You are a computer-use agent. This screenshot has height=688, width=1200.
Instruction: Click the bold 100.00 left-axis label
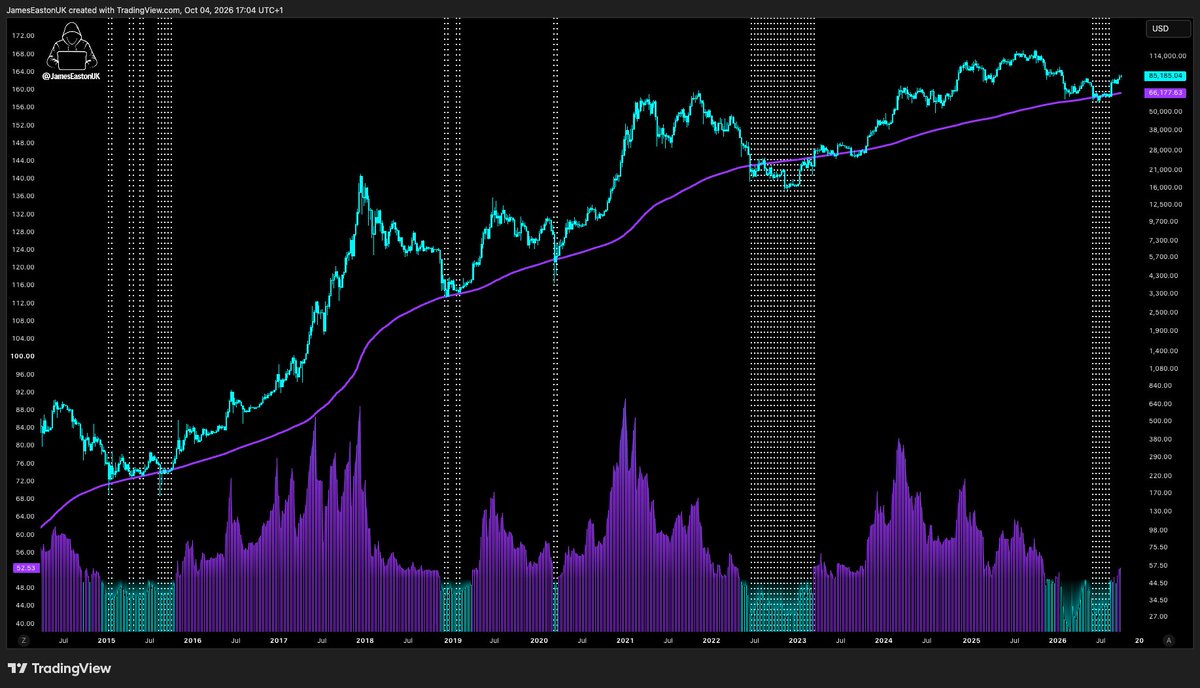pos(24,355)
